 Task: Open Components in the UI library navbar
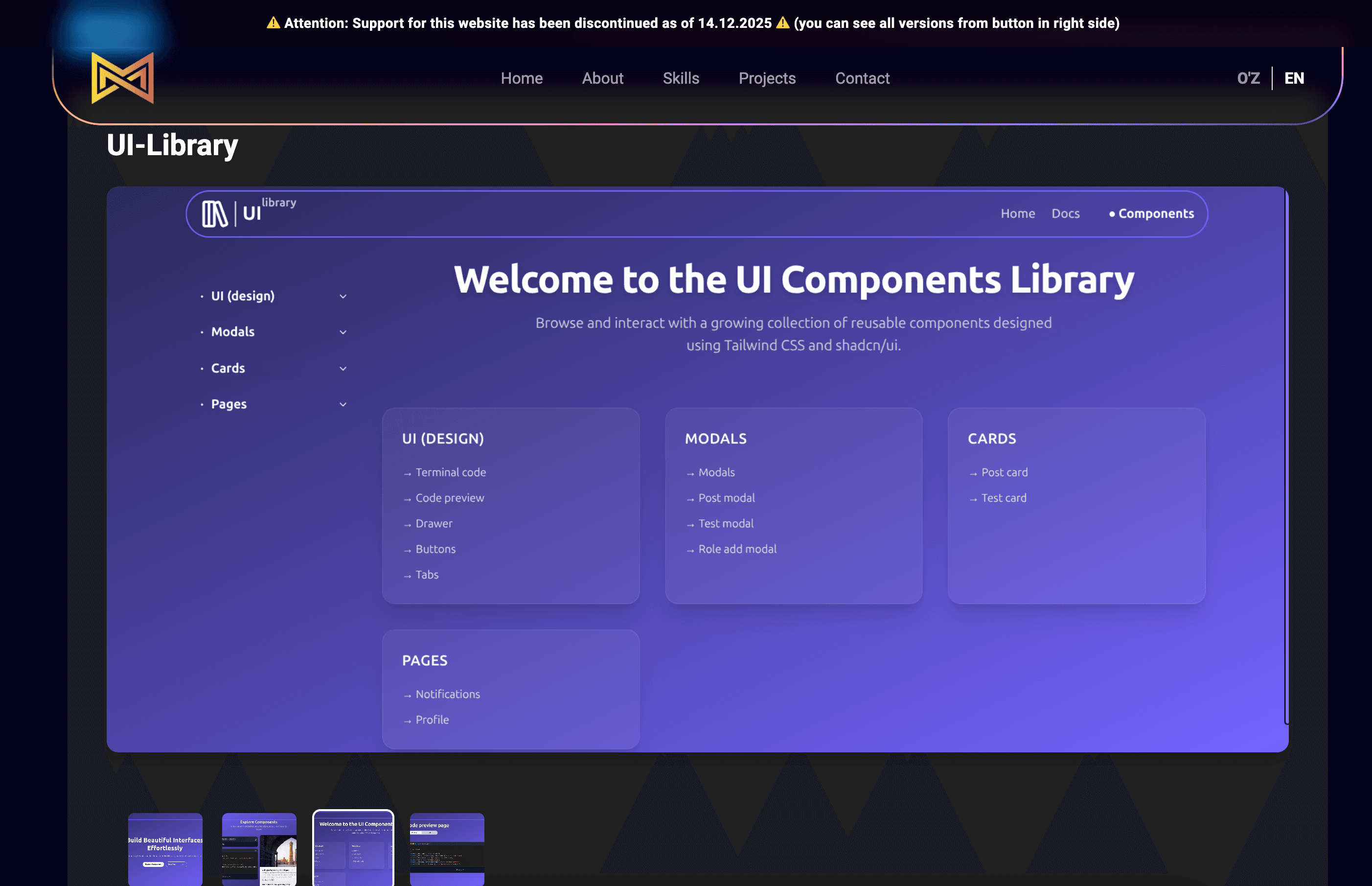coord(1151,213)
